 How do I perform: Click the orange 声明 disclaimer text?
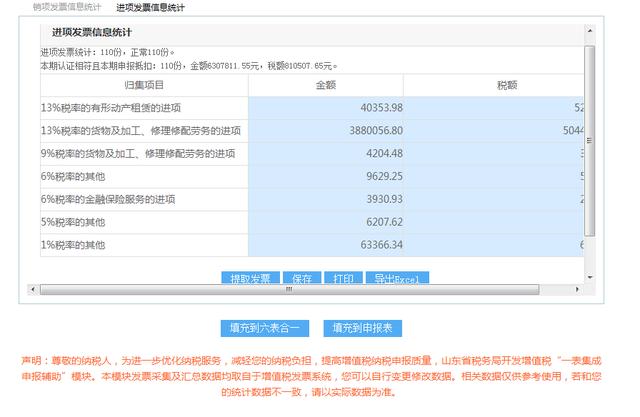pyautogui.click(x=311, y=376)
